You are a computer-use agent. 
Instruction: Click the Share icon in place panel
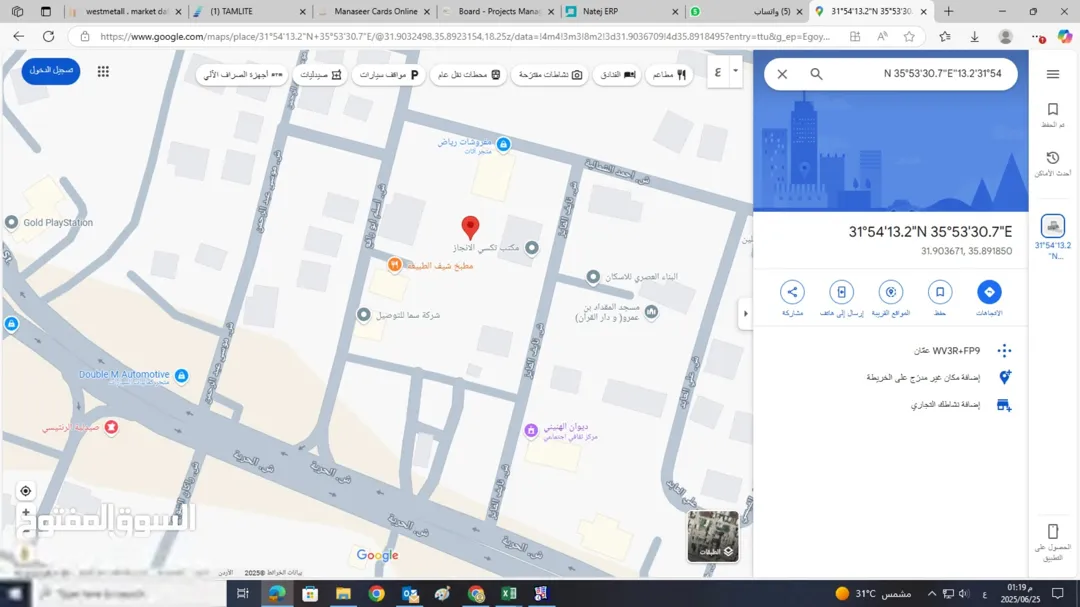point(792,292)
